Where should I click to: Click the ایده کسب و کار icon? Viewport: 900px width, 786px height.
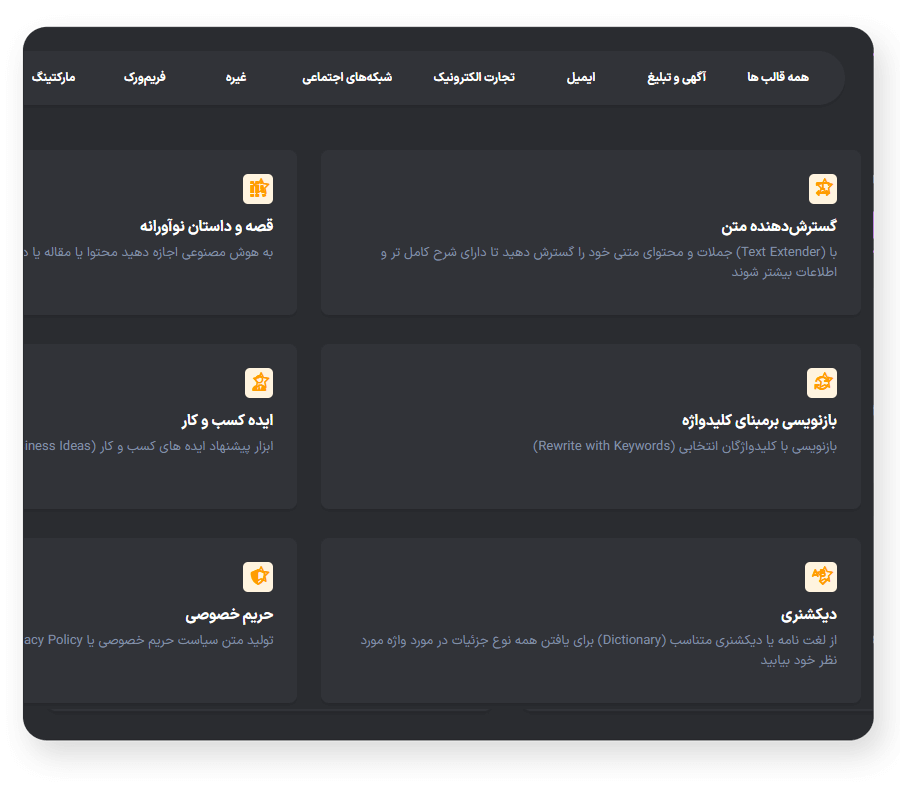coord(258,383)
